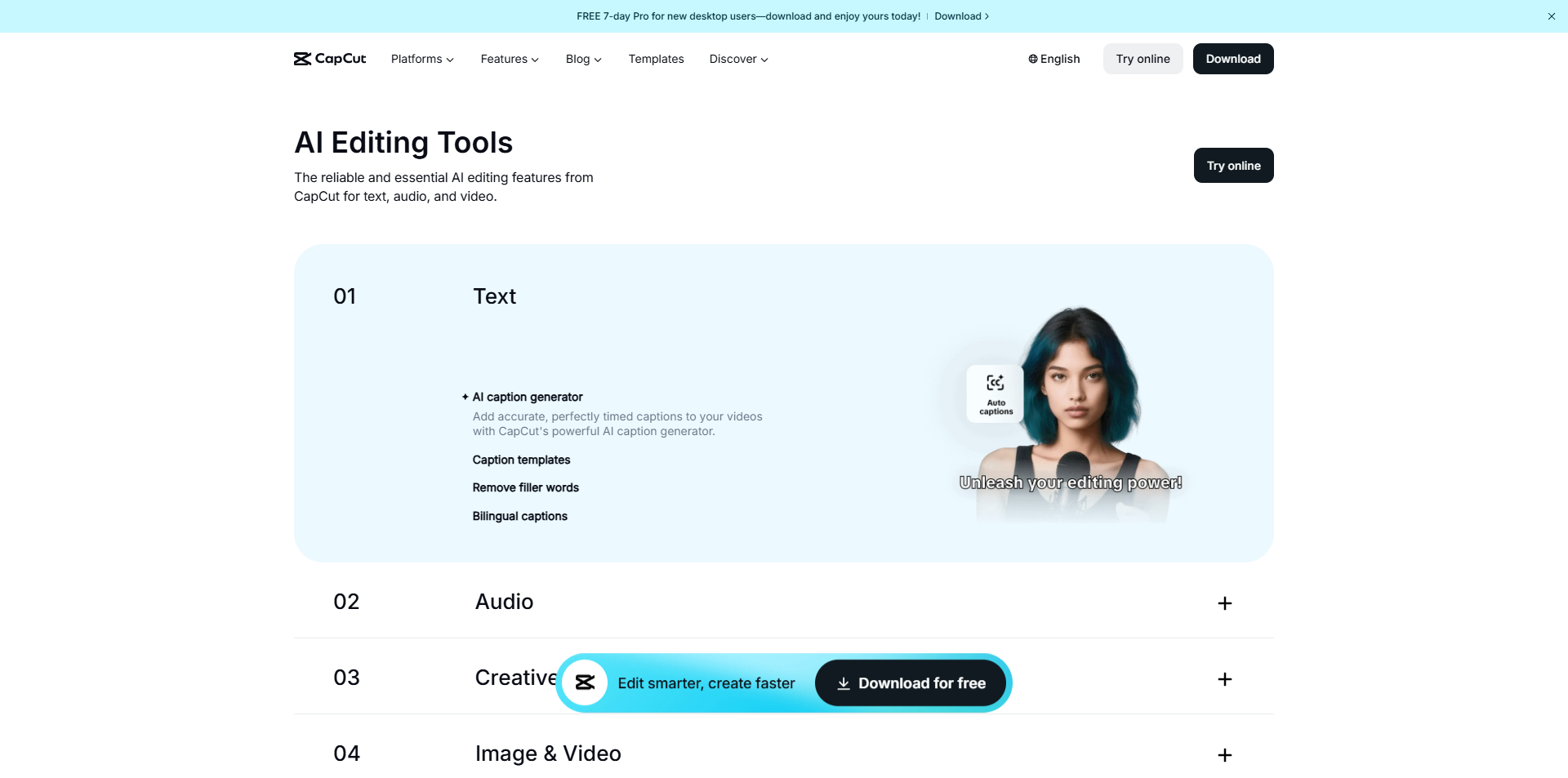Click the Auto captions icon card
The width and height of the screenshot is (1568, 778).
pos(995,394)
